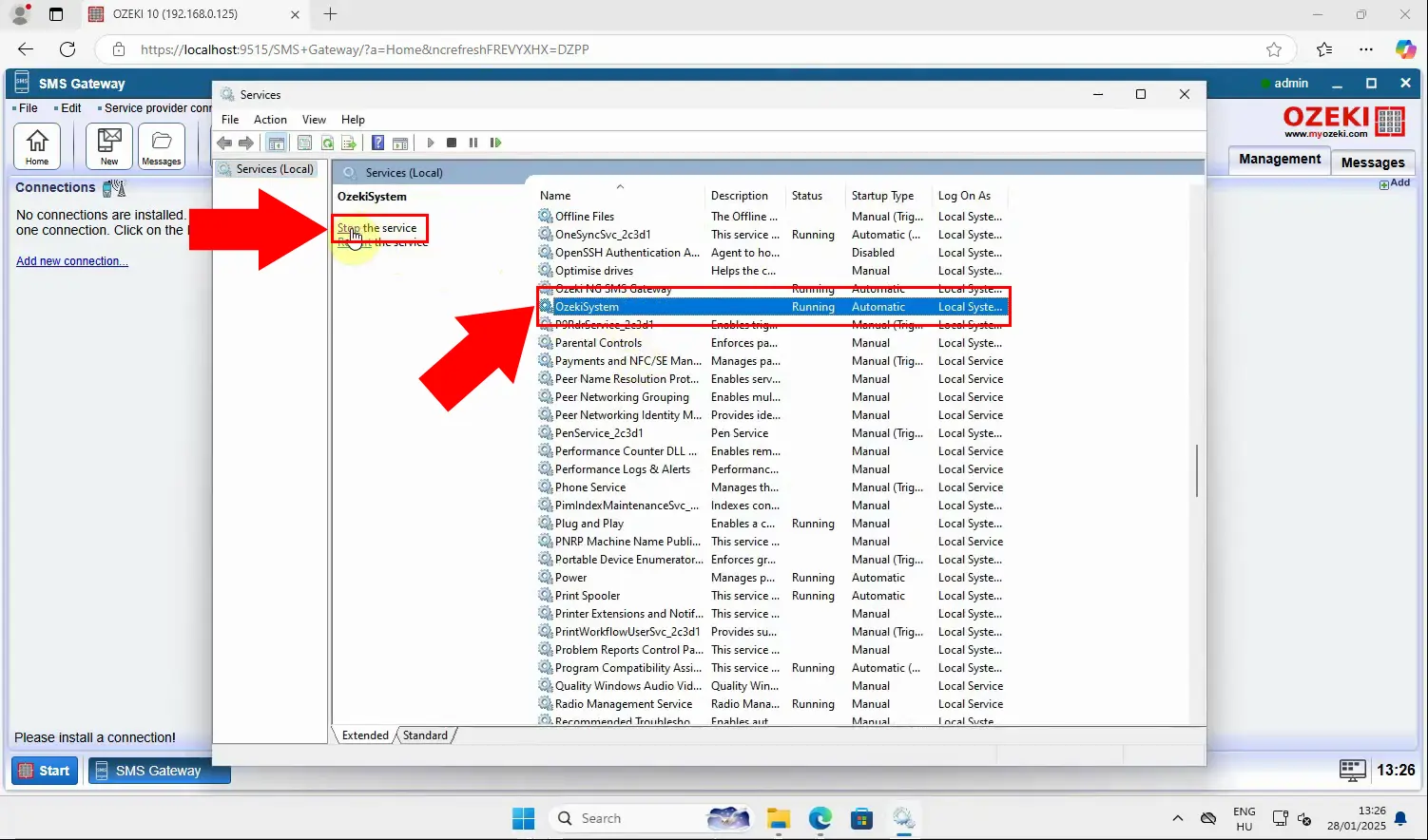Screen dimensions: 1428x840
Task: Click the browser address bar
Action: pos(694,49)
